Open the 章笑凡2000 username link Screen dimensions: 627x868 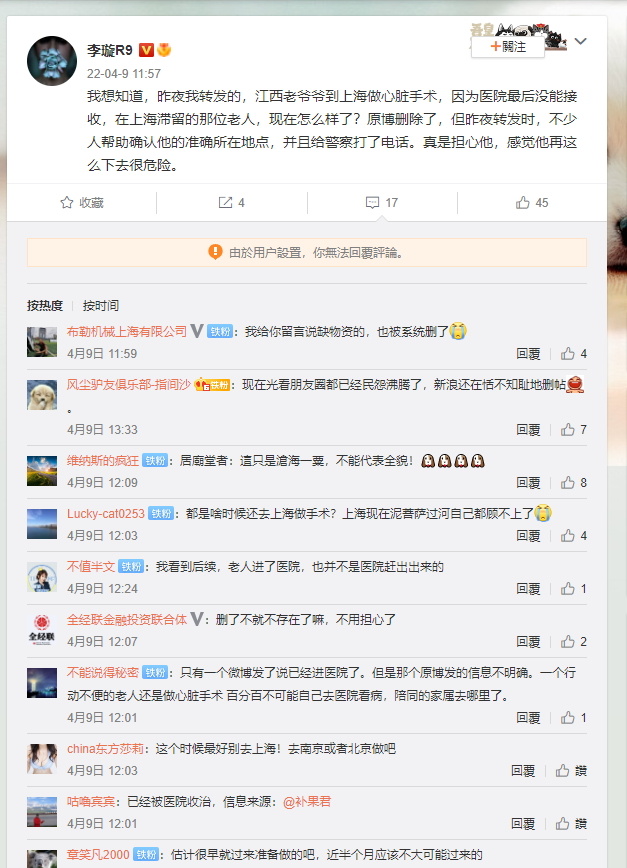(x=98, y=855)
